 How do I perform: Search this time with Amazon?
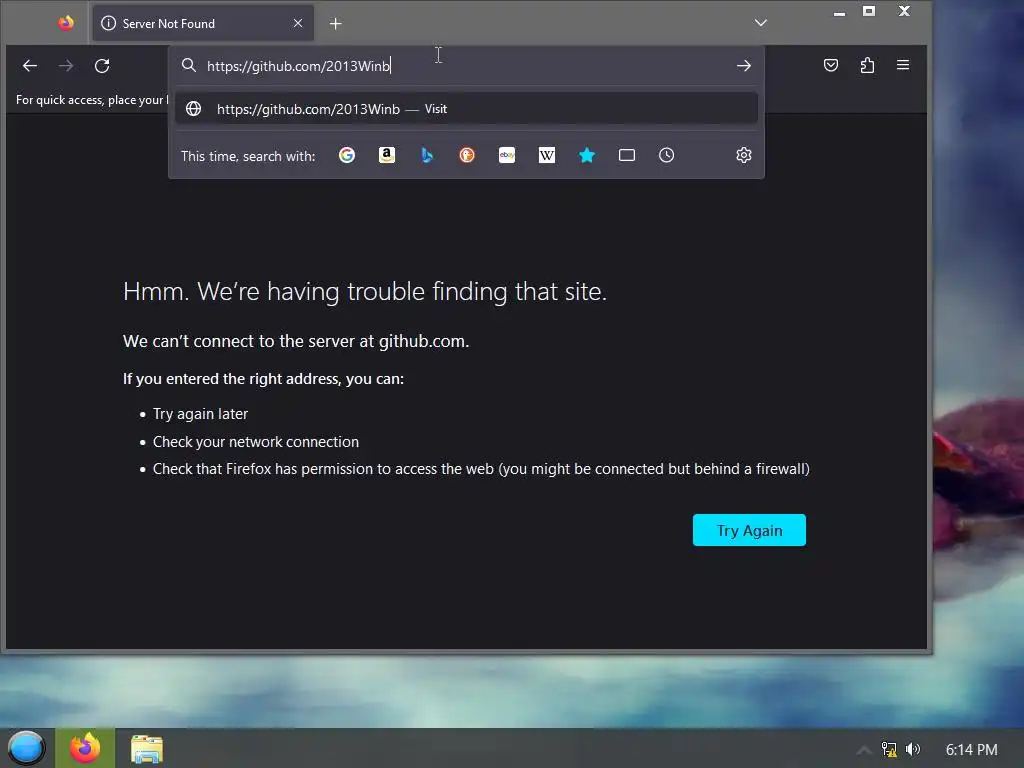coord(387,155)
